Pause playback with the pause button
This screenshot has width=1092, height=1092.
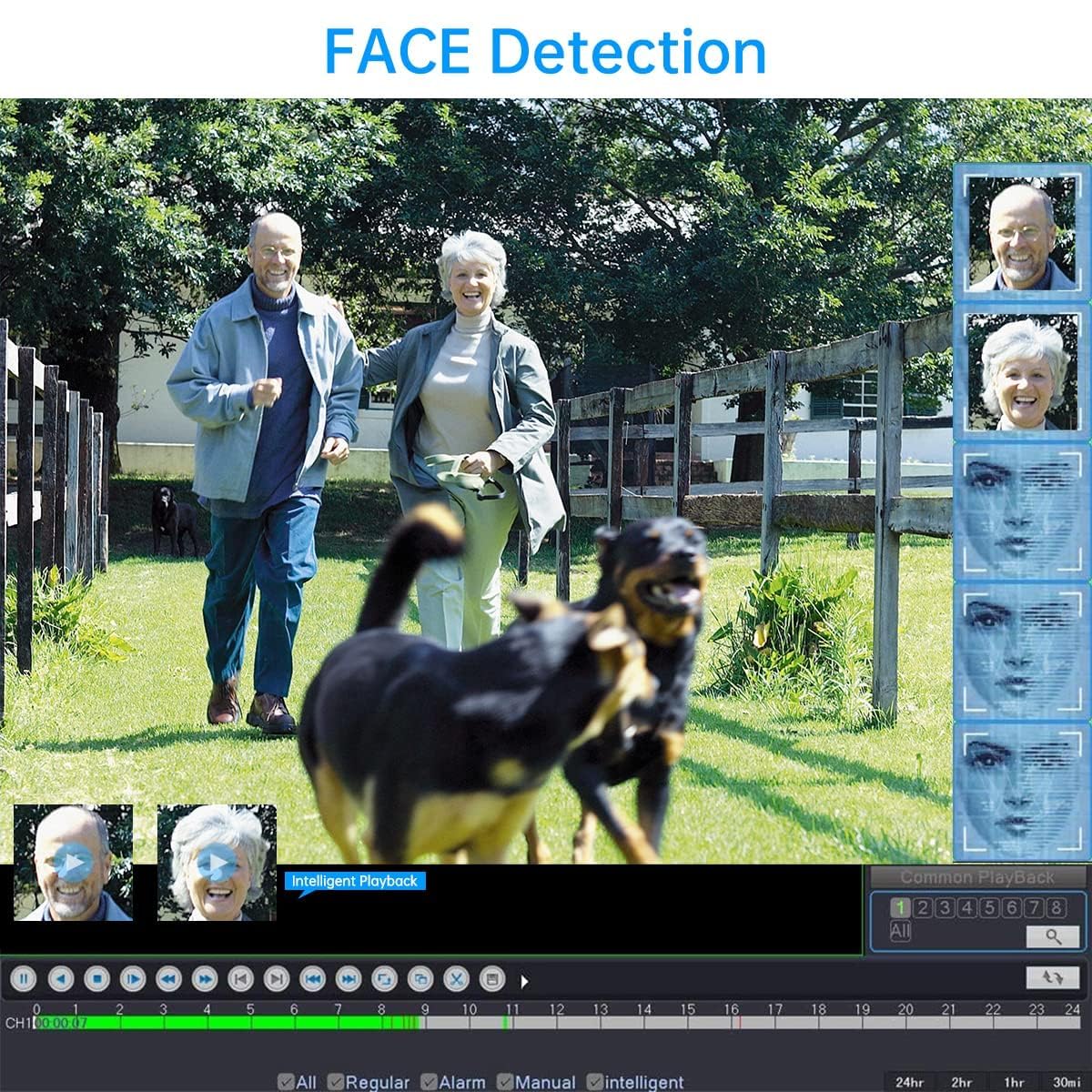[24, 979]
